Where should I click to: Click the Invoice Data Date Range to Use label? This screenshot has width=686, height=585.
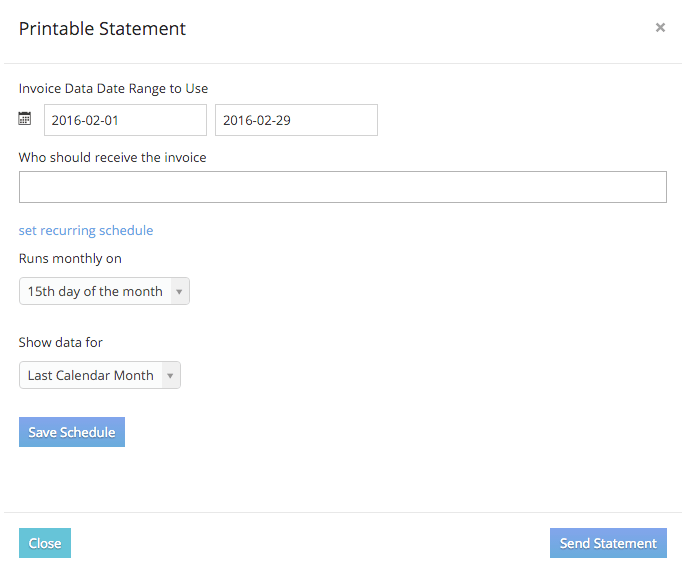tap(113, 88)
